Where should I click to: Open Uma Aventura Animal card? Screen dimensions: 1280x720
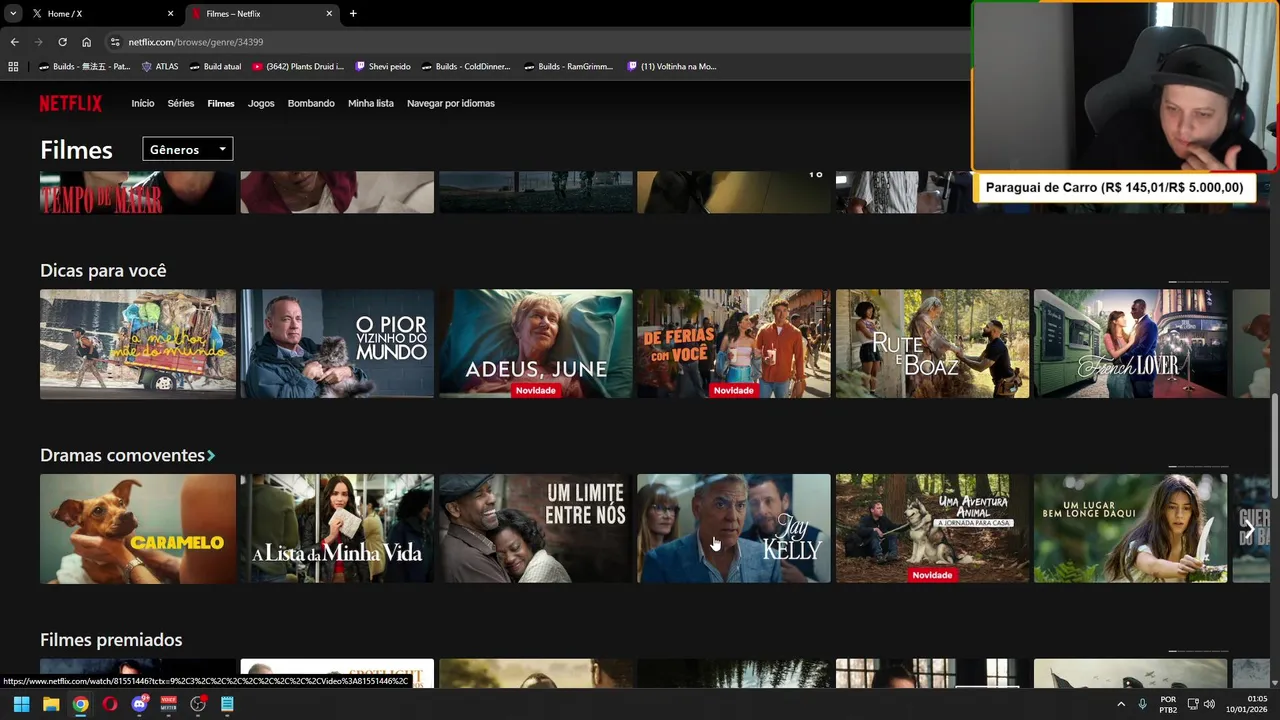point(932,528)
